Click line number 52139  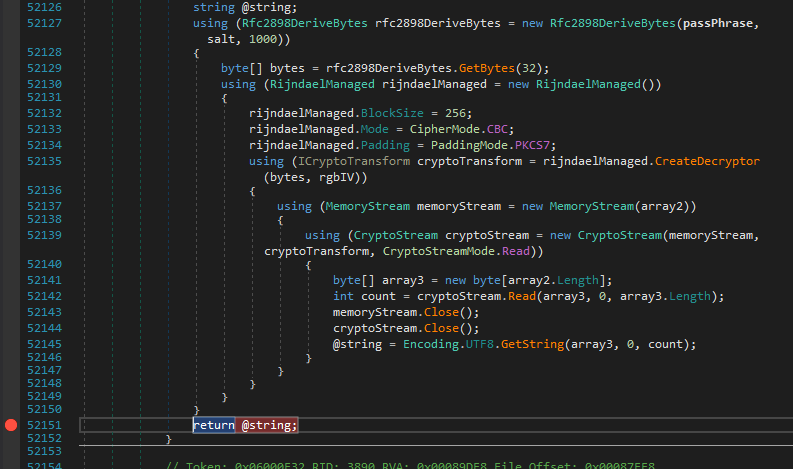[45, 235]
